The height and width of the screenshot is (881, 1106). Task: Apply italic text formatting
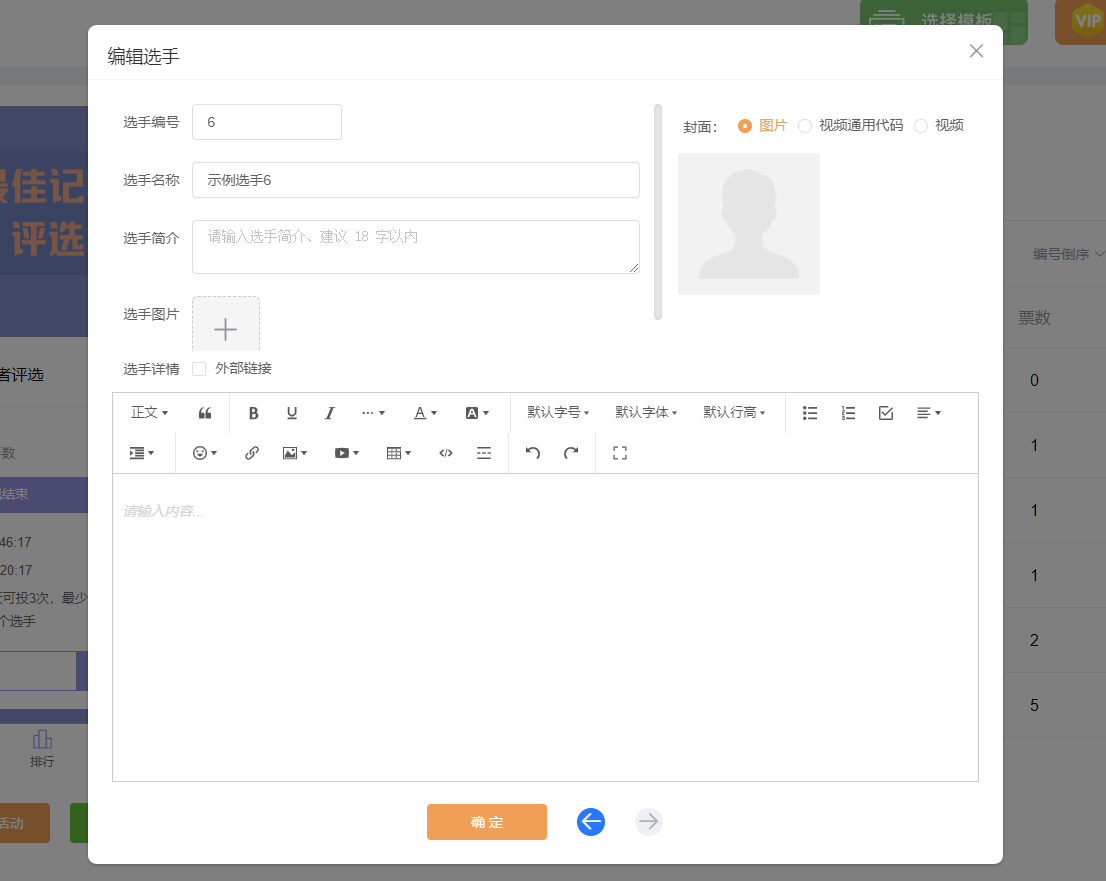coord(329,413)
